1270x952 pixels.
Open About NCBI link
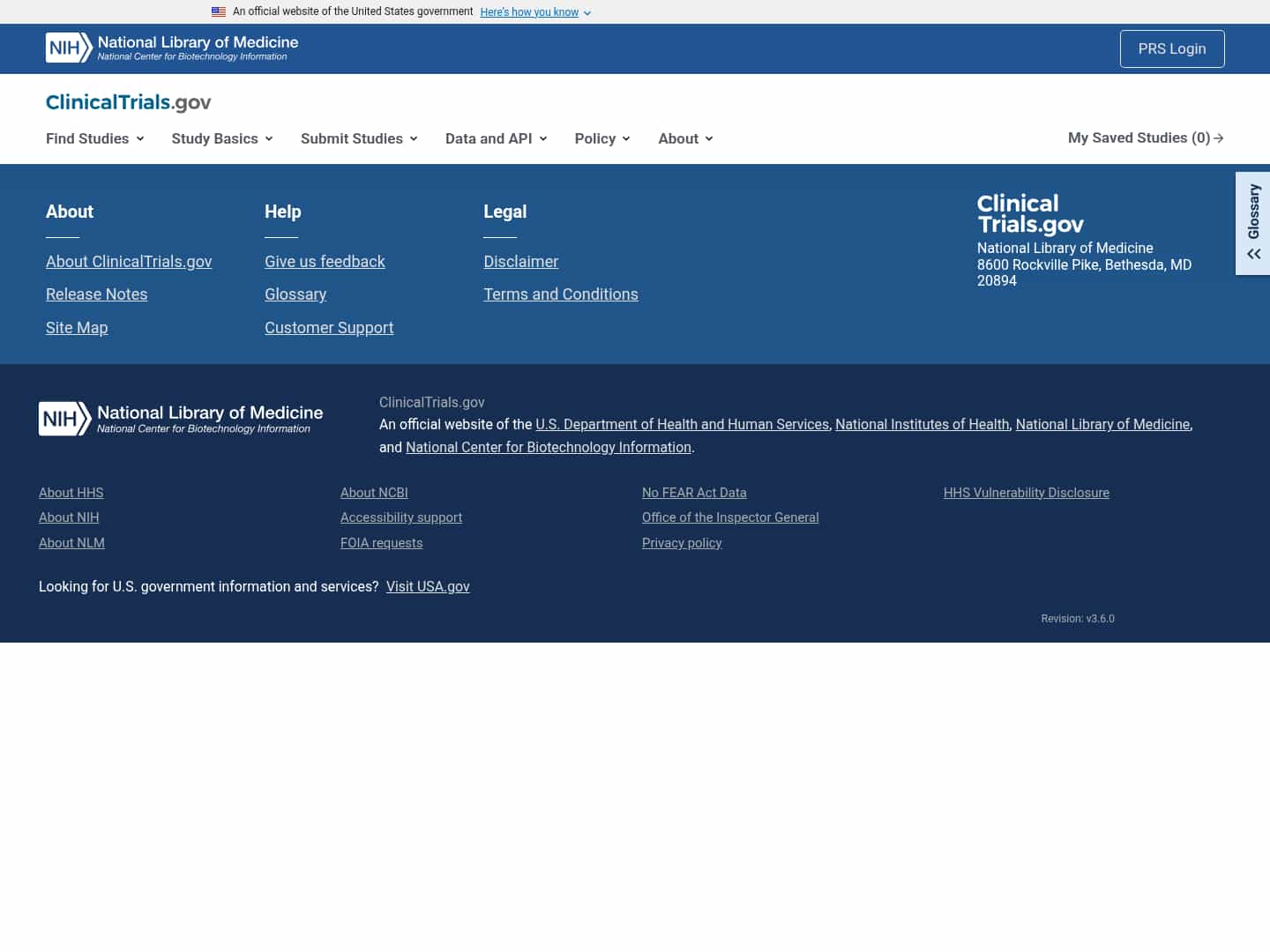[x=374, y=493]
